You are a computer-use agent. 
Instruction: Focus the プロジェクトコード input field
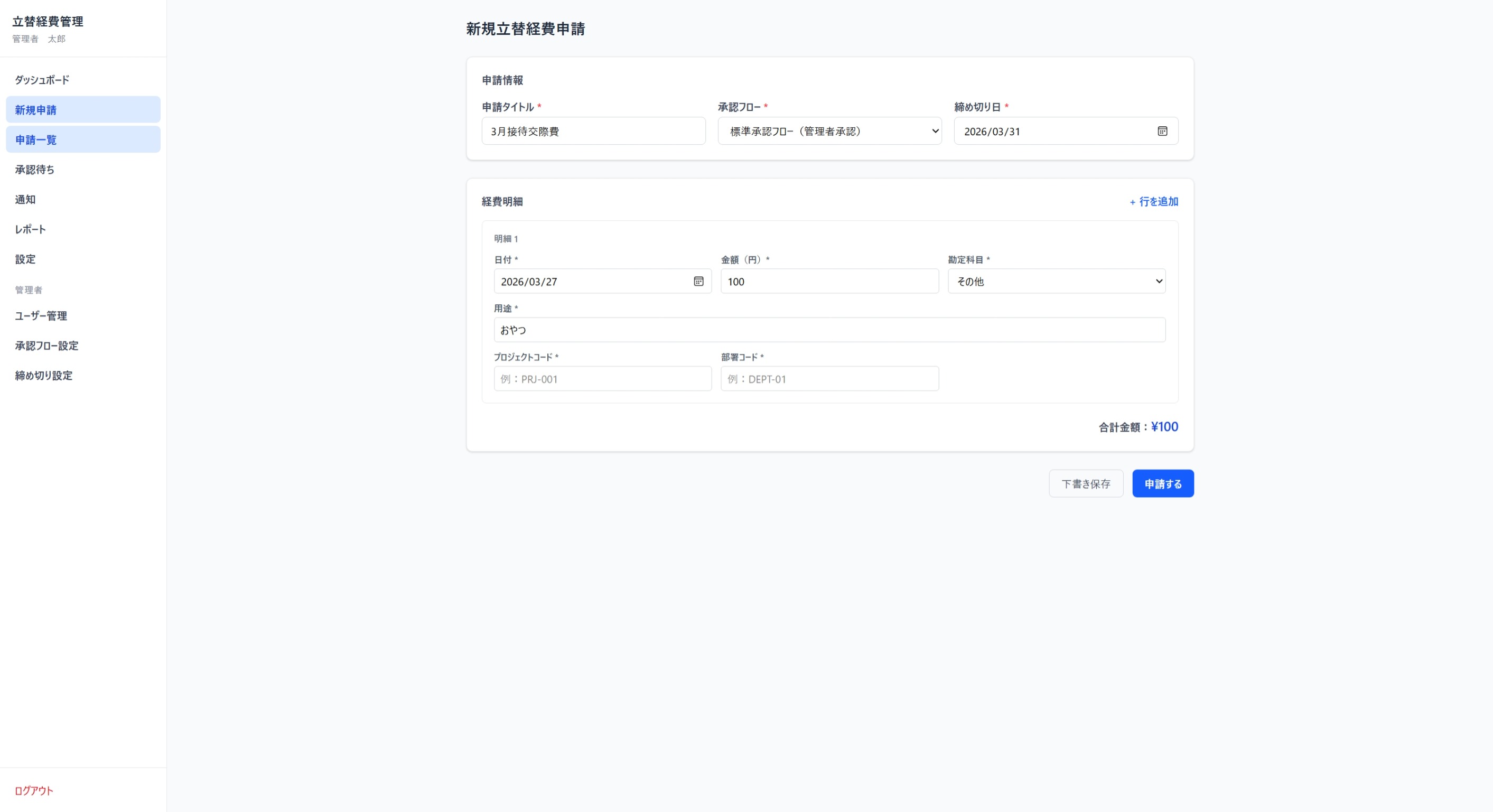(602, 378)
